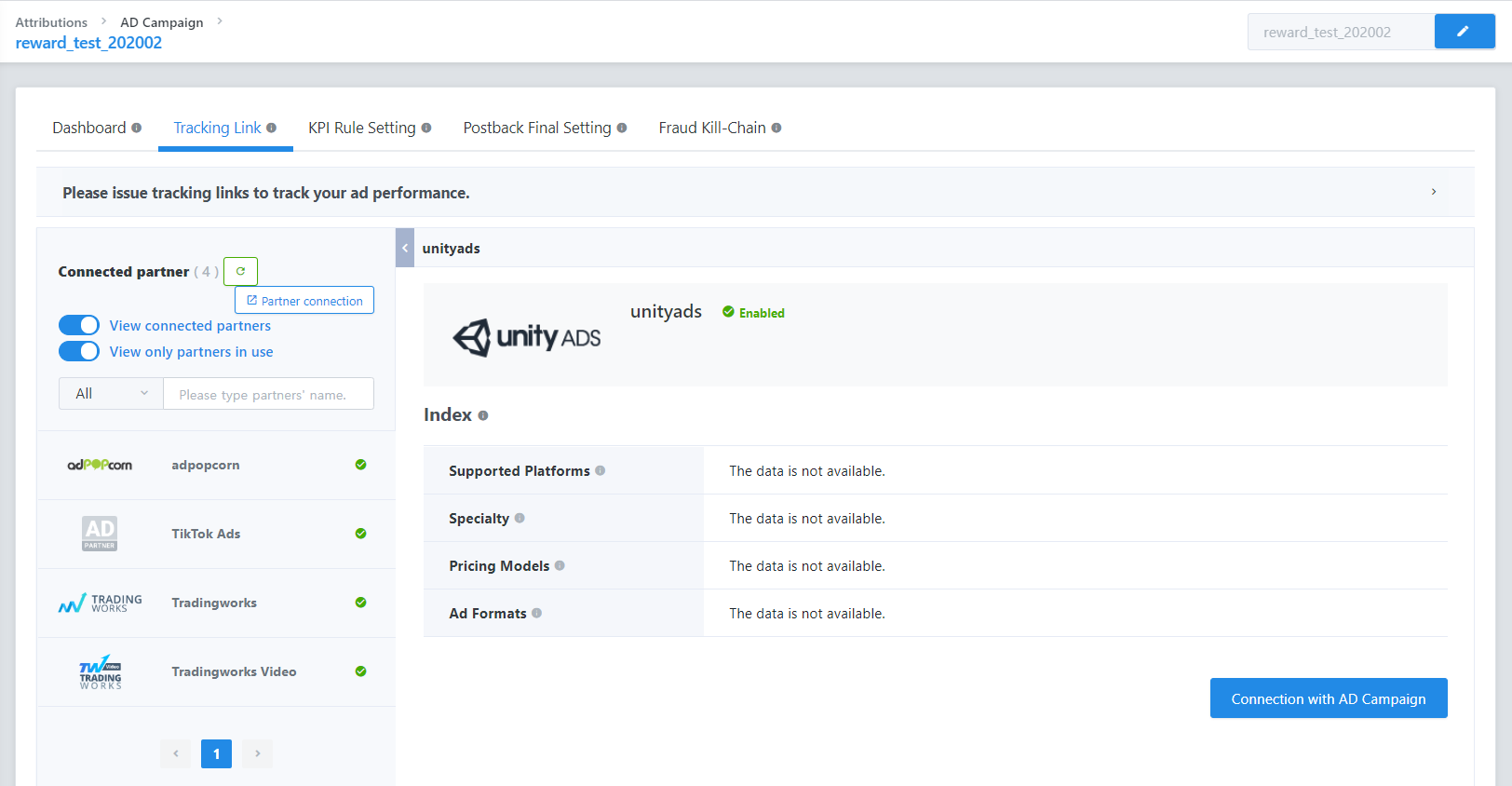Open the All filter dropdown
This screenshot has height=786, width=1512.
111,393
